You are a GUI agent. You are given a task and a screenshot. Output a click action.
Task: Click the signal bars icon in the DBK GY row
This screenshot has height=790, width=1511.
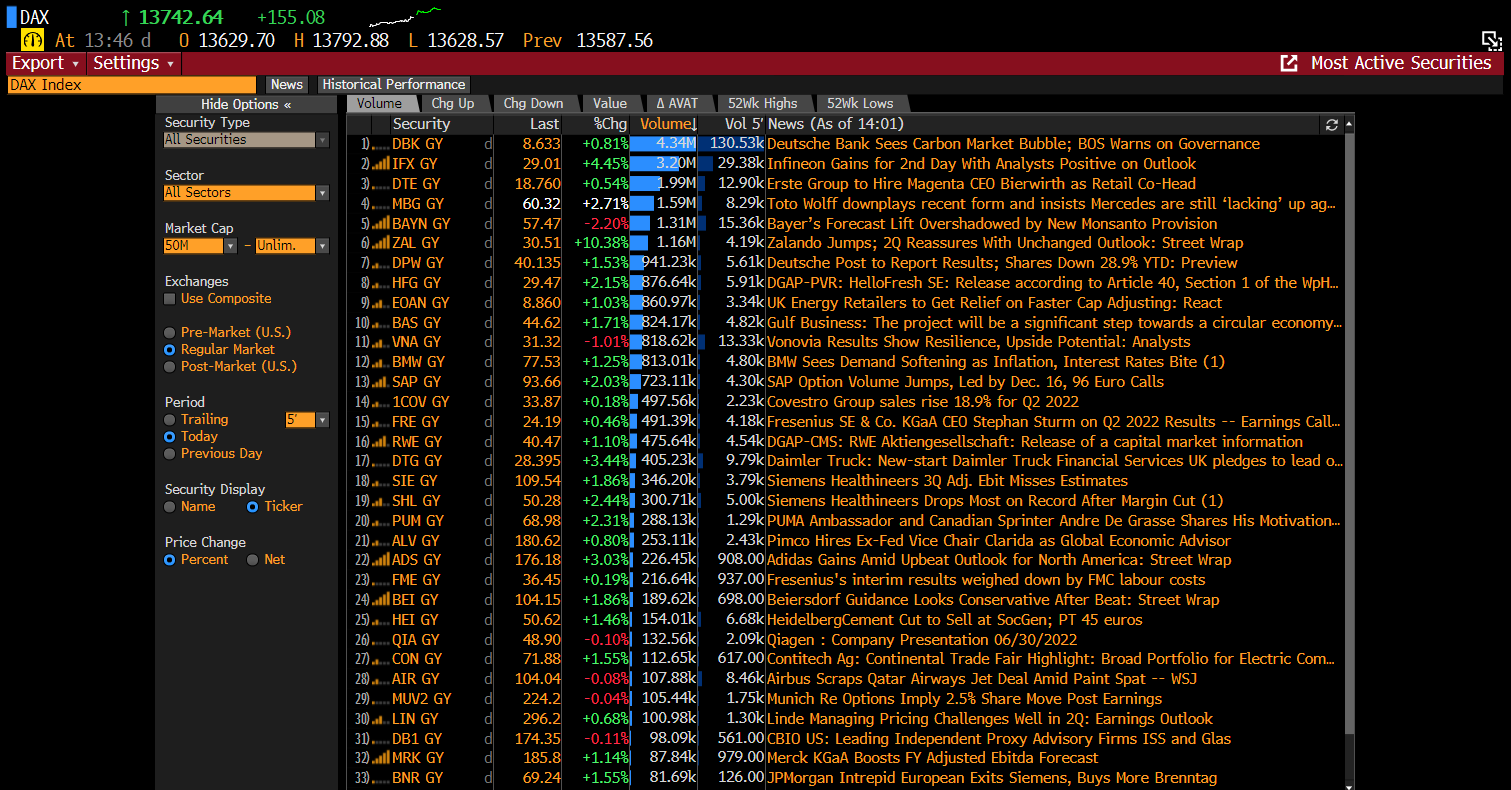pos(380,144)
